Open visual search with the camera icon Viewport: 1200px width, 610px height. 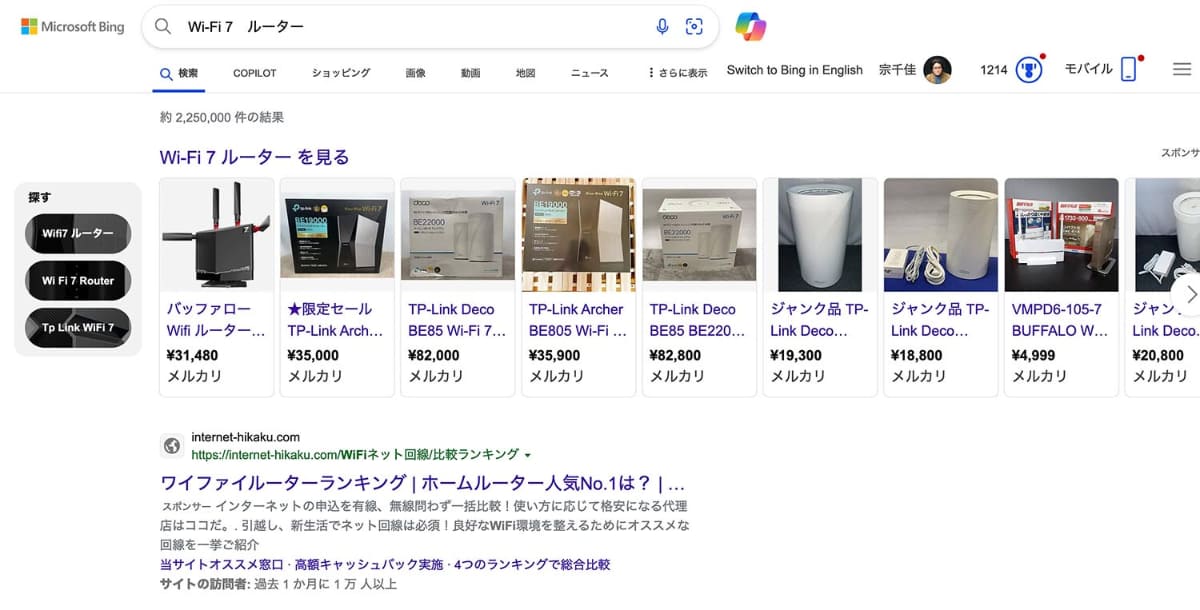(x=695, y=27)
